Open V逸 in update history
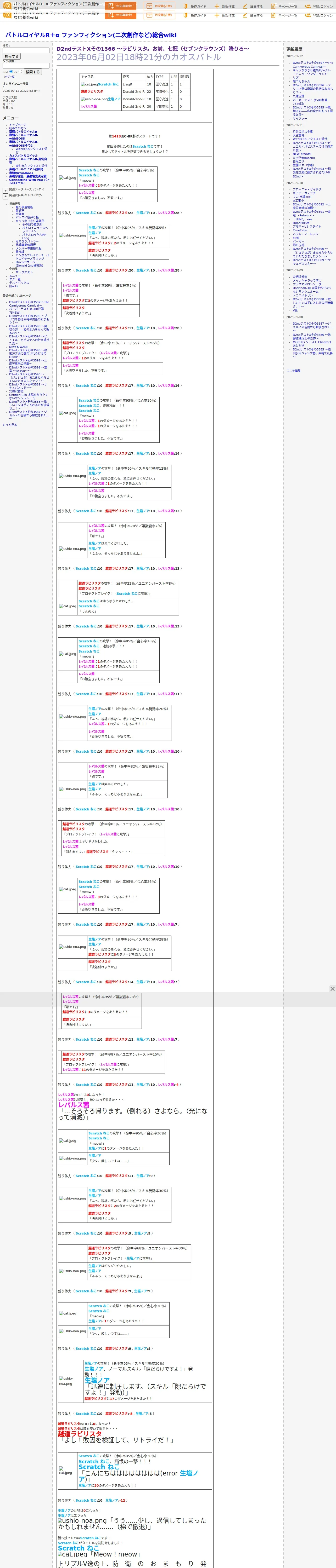The image size is (336, 1568). [295, 310]
